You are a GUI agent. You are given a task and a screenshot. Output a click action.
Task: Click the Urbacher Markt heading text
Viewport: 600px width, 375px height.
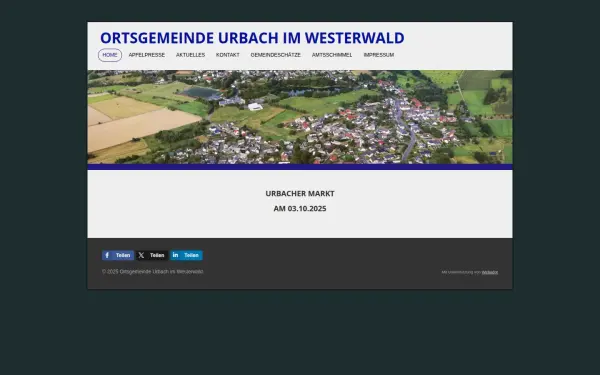[x=300, y=194]
